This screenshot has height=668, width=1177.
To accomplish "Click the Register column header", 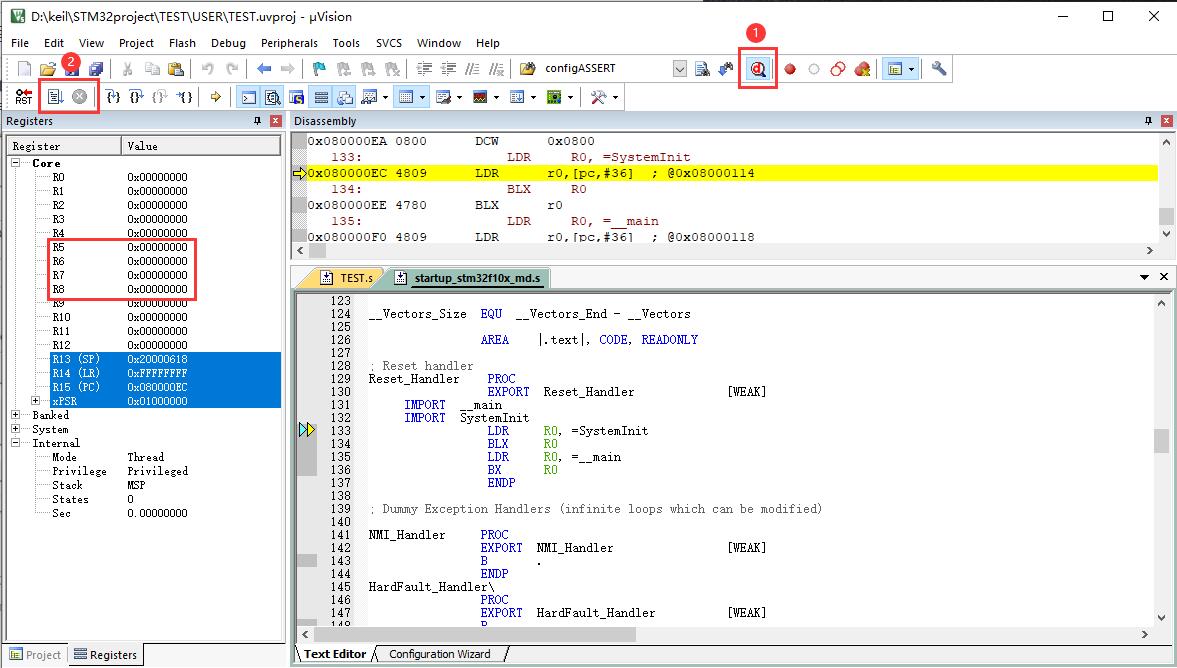I will click(x=64, y=146).
